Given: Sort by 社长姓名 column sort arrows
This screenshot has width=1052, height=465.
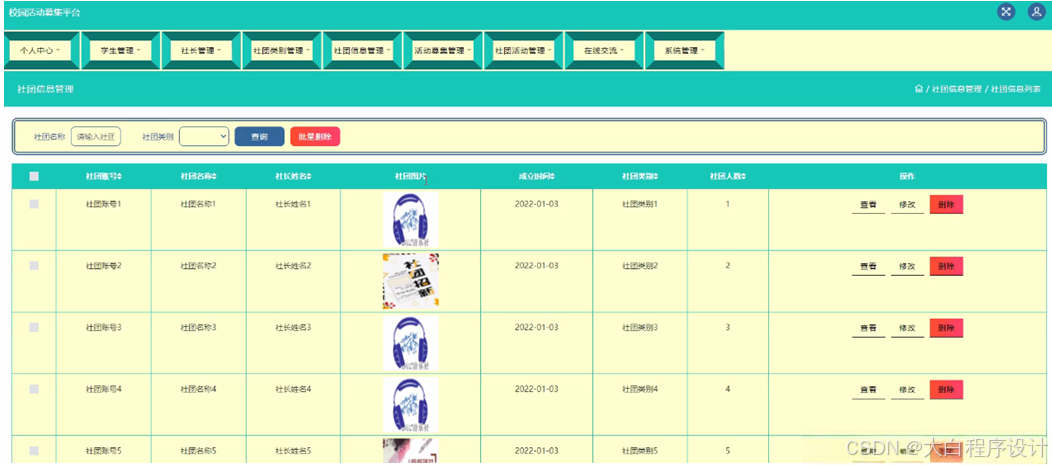Looking at the screenshot, I should (x=309, y=176).
